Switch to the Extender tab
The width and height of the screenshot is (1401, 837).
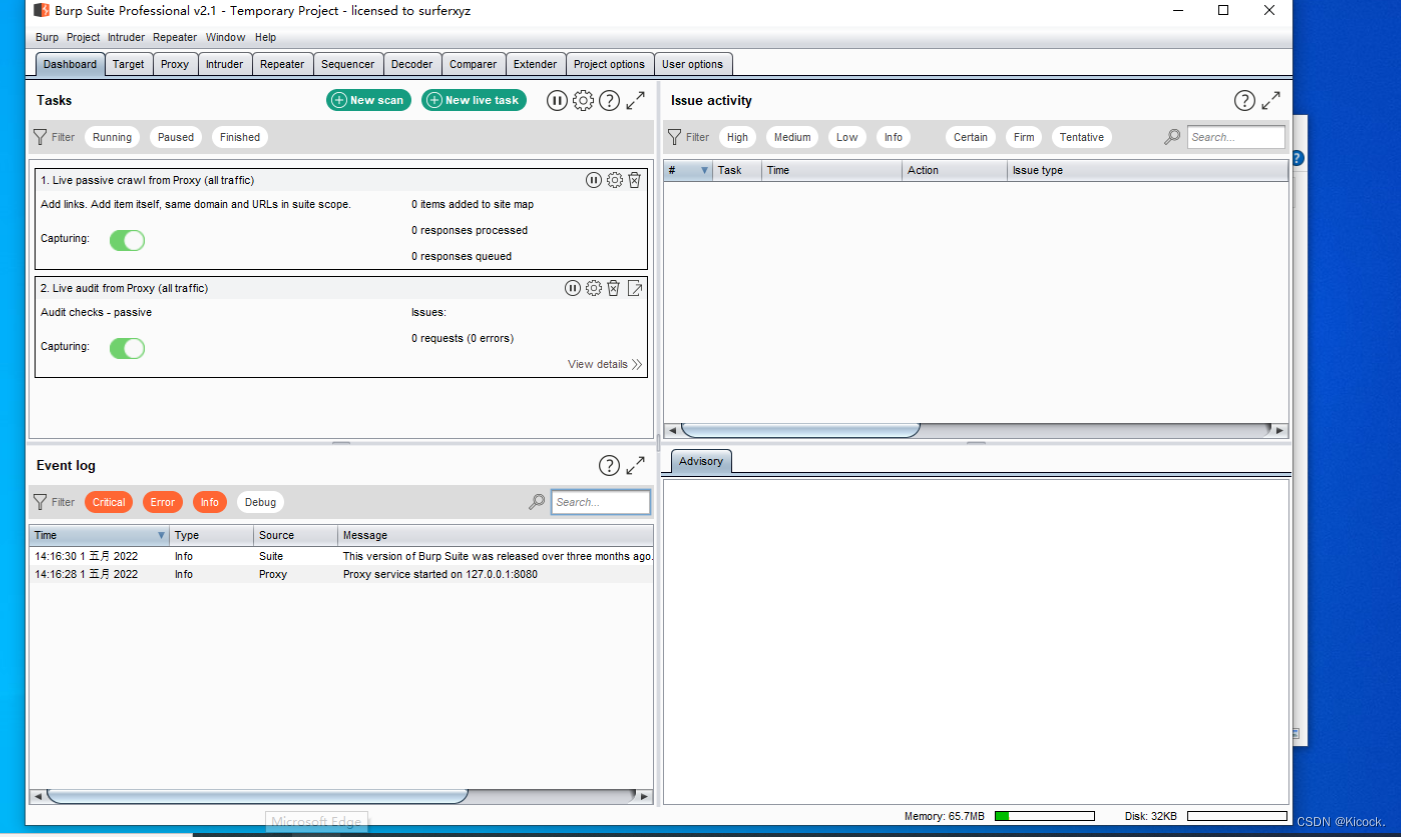(x=535, y=64)
